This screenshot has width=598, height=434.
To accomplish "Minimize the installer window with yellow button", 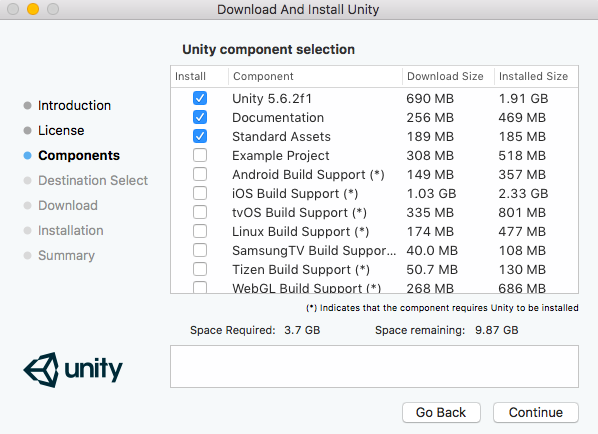I will point(33,9).
